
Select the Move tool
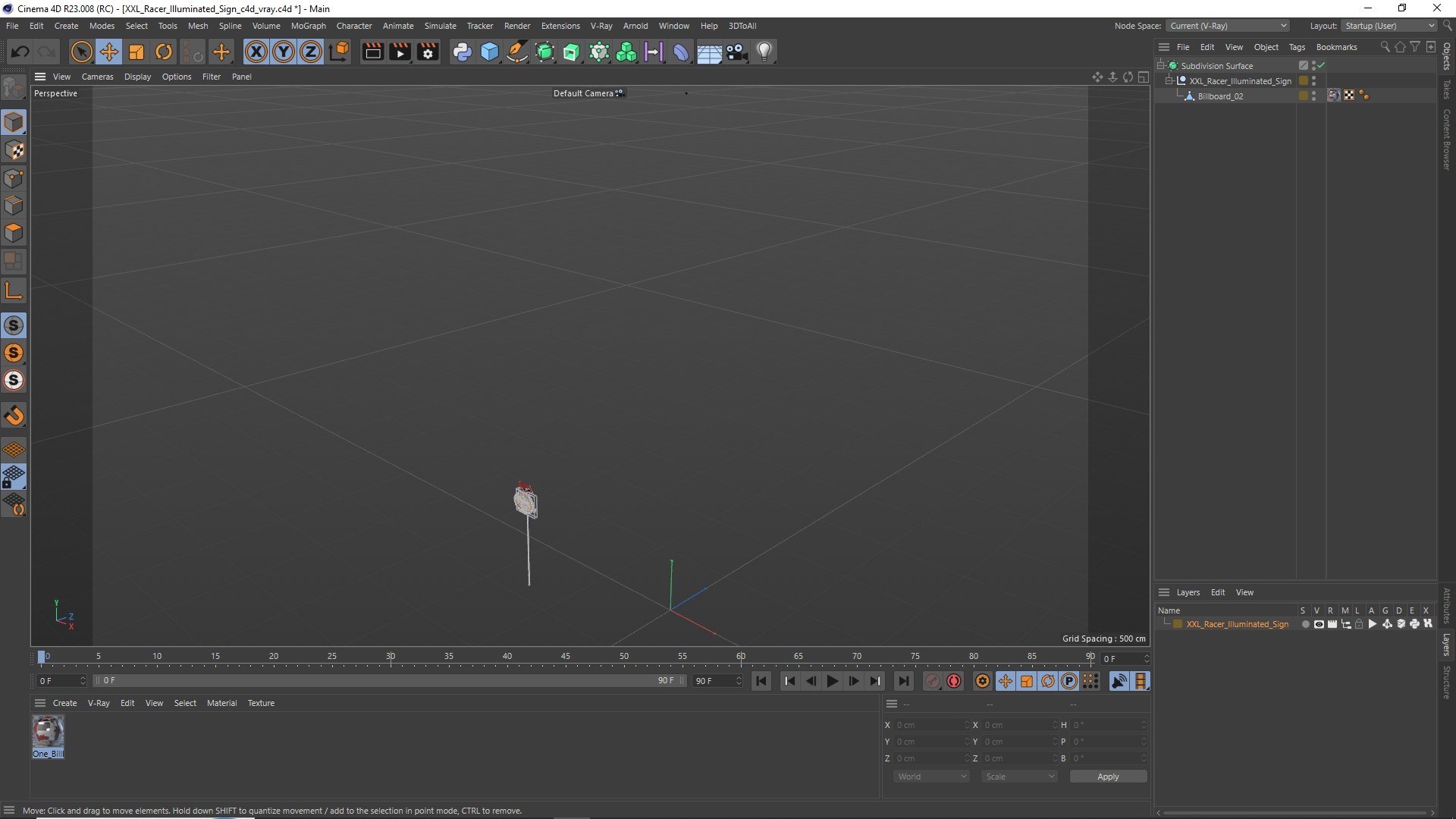[108, 52]
